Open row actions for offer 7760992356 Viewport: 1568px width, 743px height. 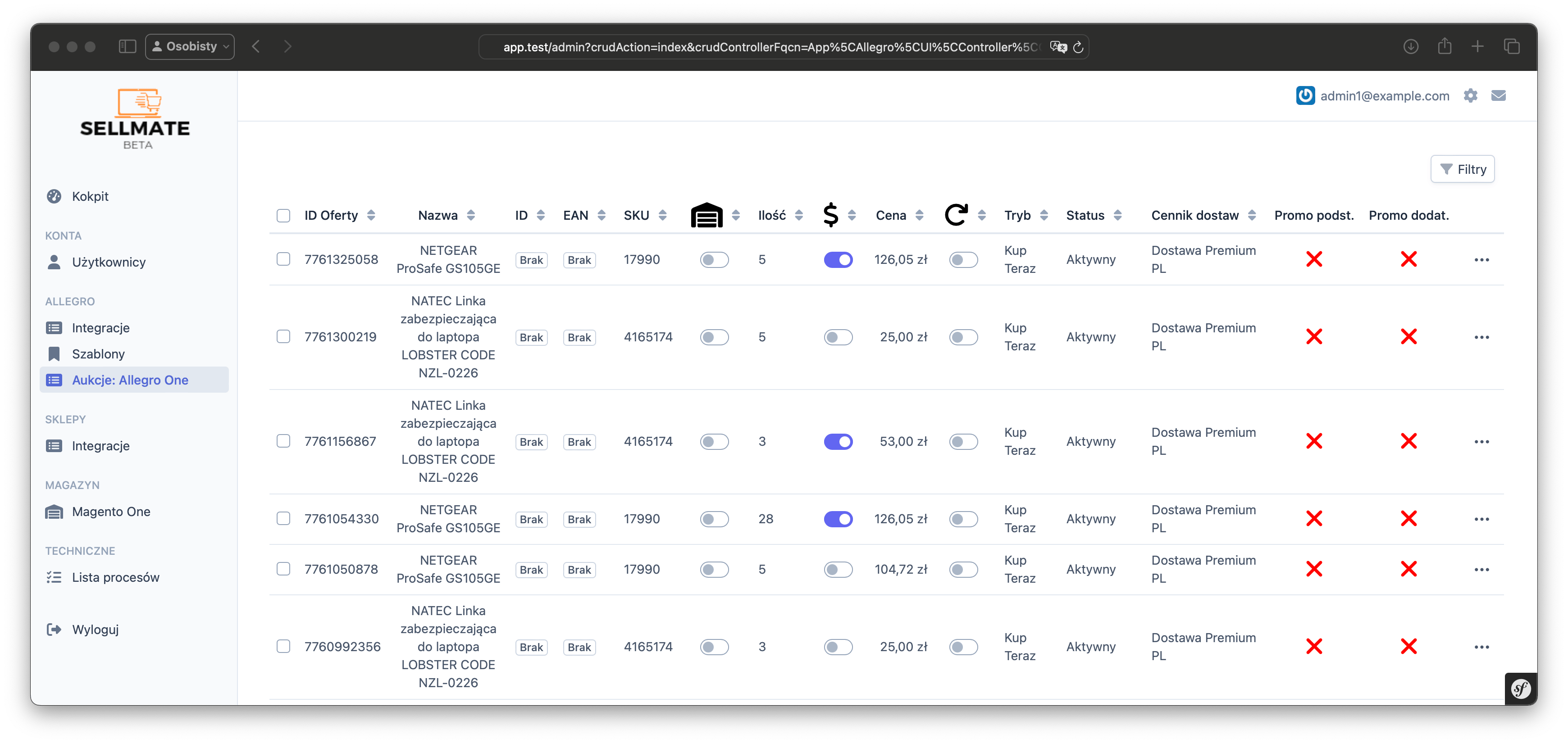[x=1481, y=647]
